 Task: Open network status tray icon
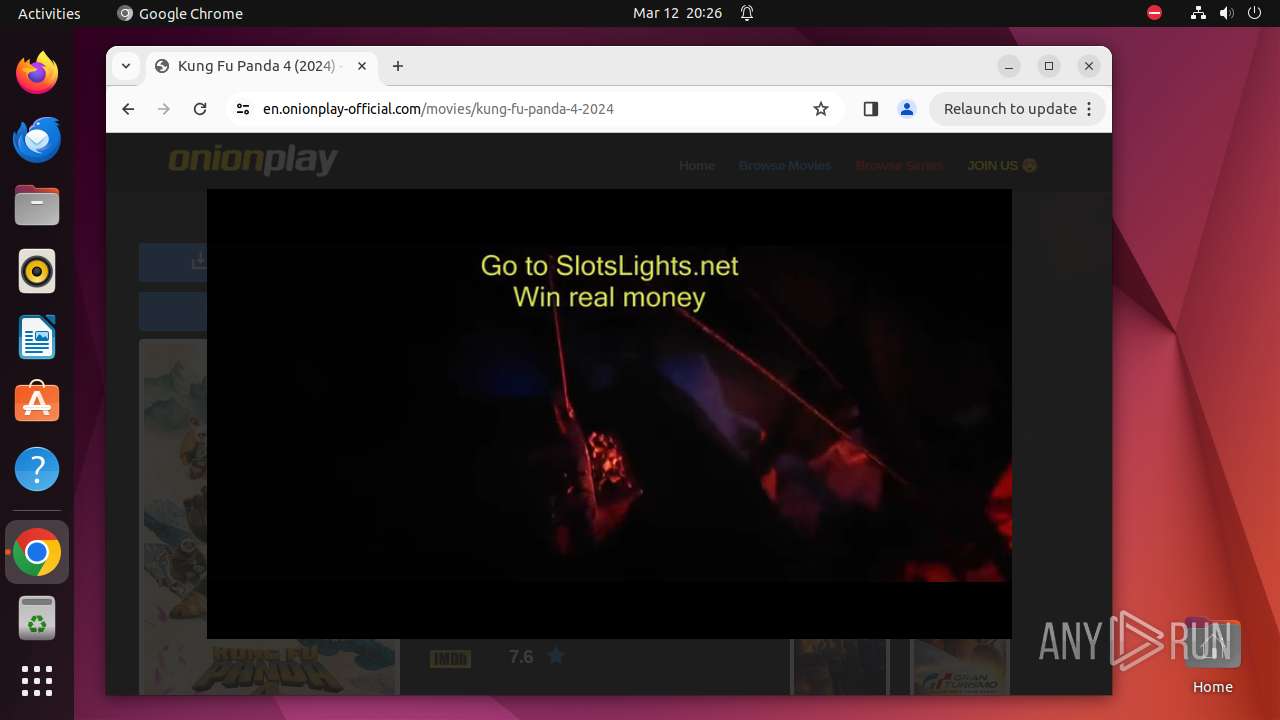pyautogui.click(x=1198, y=13)
